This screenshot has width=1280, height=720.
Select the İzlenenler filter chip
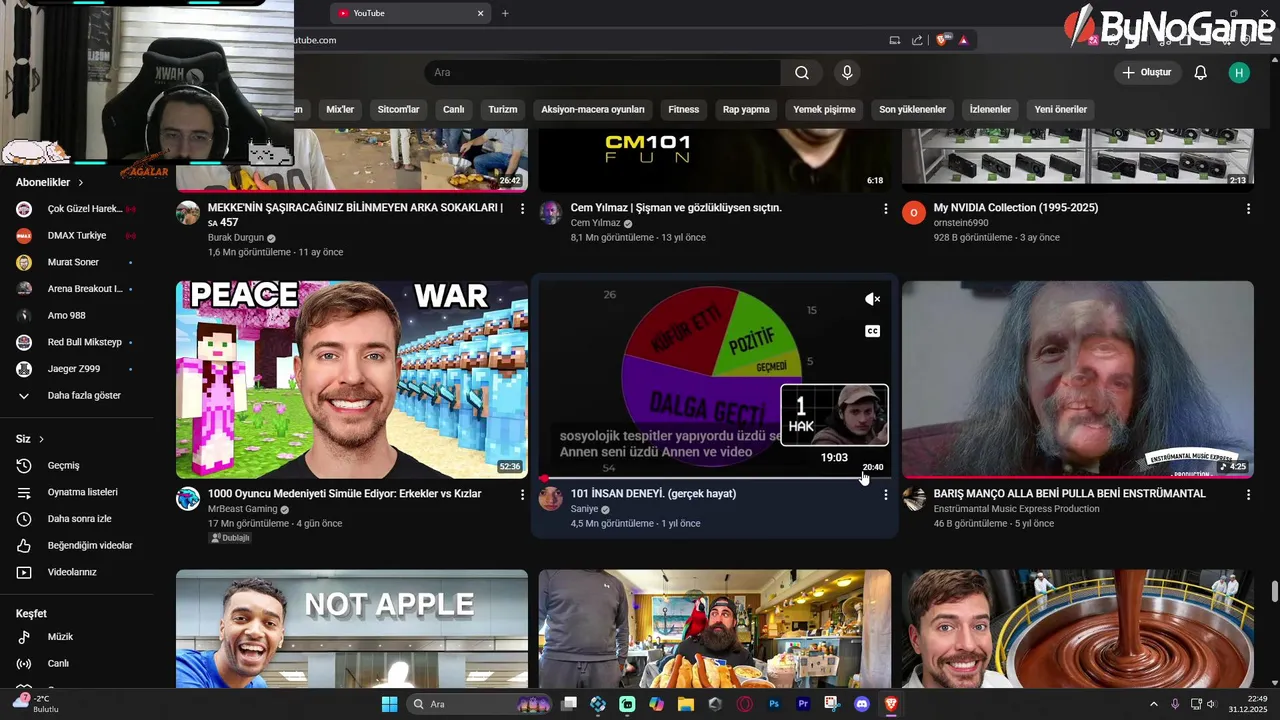coord(990,109)
